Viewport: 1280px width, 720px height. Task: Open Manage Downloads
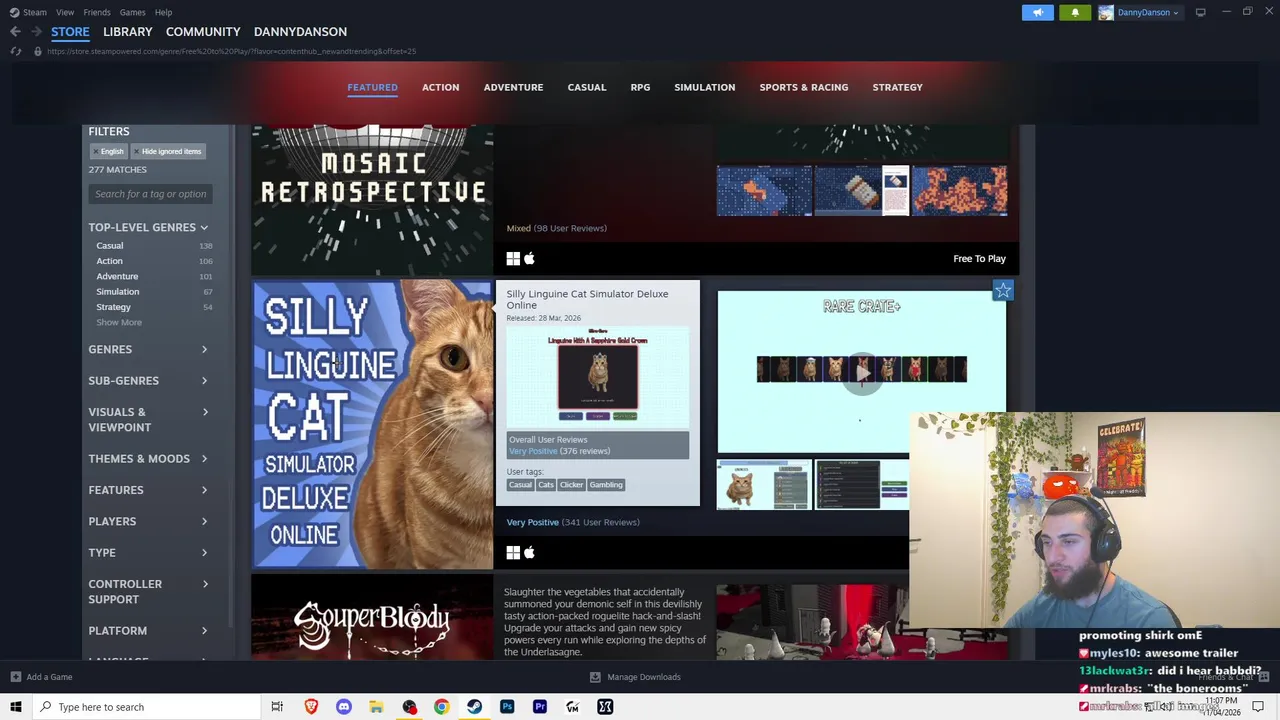point(635,677)
